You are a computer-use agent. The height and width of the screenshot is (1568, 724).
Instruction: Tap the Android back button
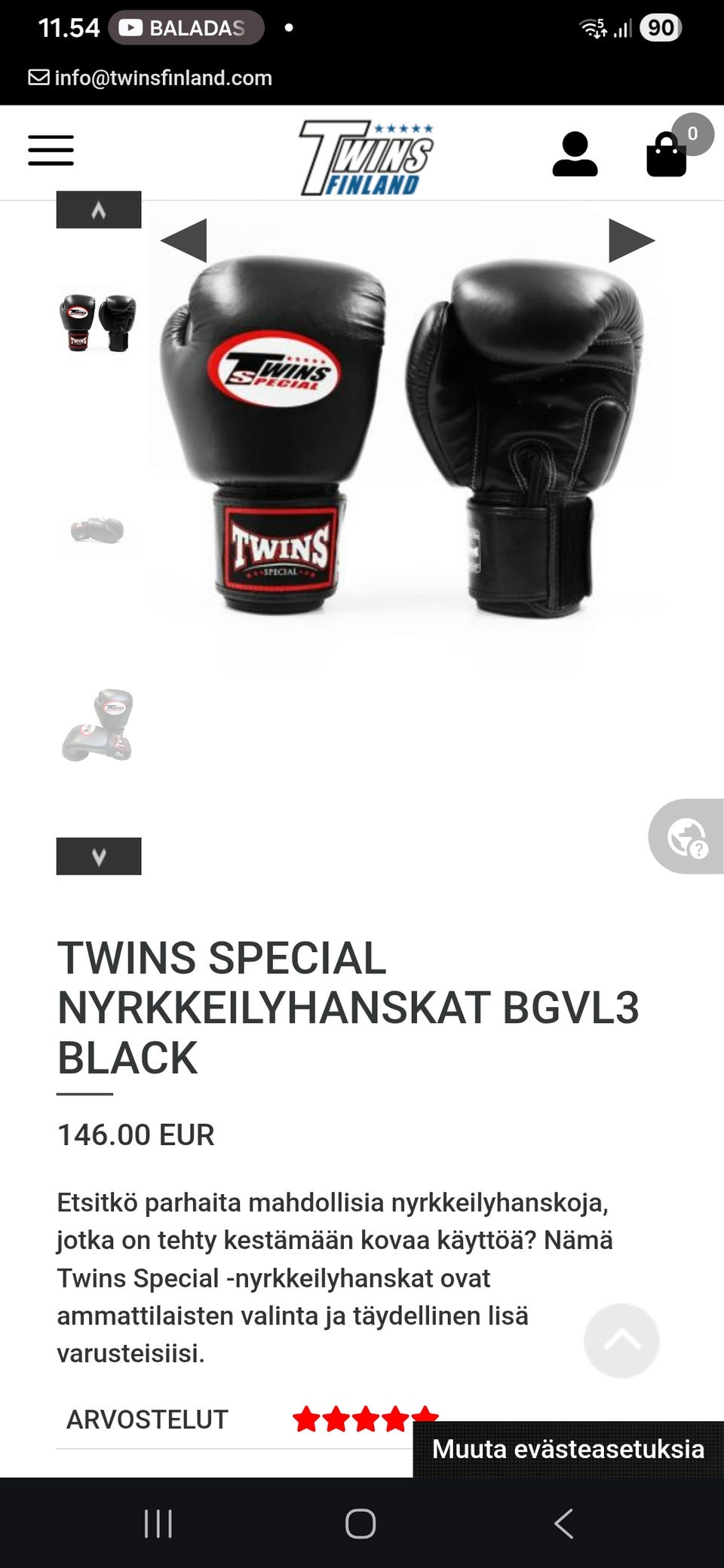click(563, 1524)
